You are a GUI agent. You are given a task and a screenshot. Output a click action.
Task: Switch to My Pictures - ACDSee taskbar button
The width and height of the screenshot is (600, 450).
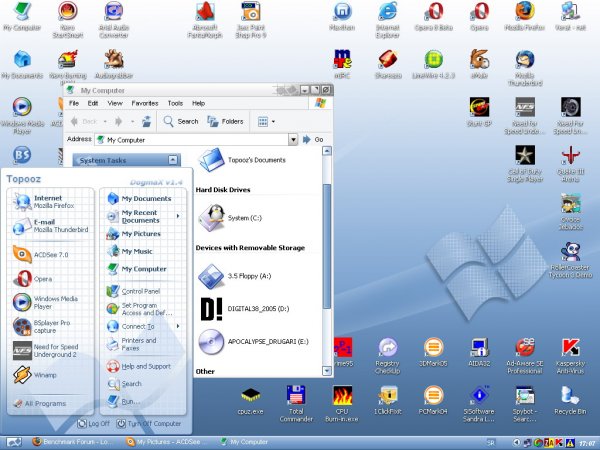point(166,442)
